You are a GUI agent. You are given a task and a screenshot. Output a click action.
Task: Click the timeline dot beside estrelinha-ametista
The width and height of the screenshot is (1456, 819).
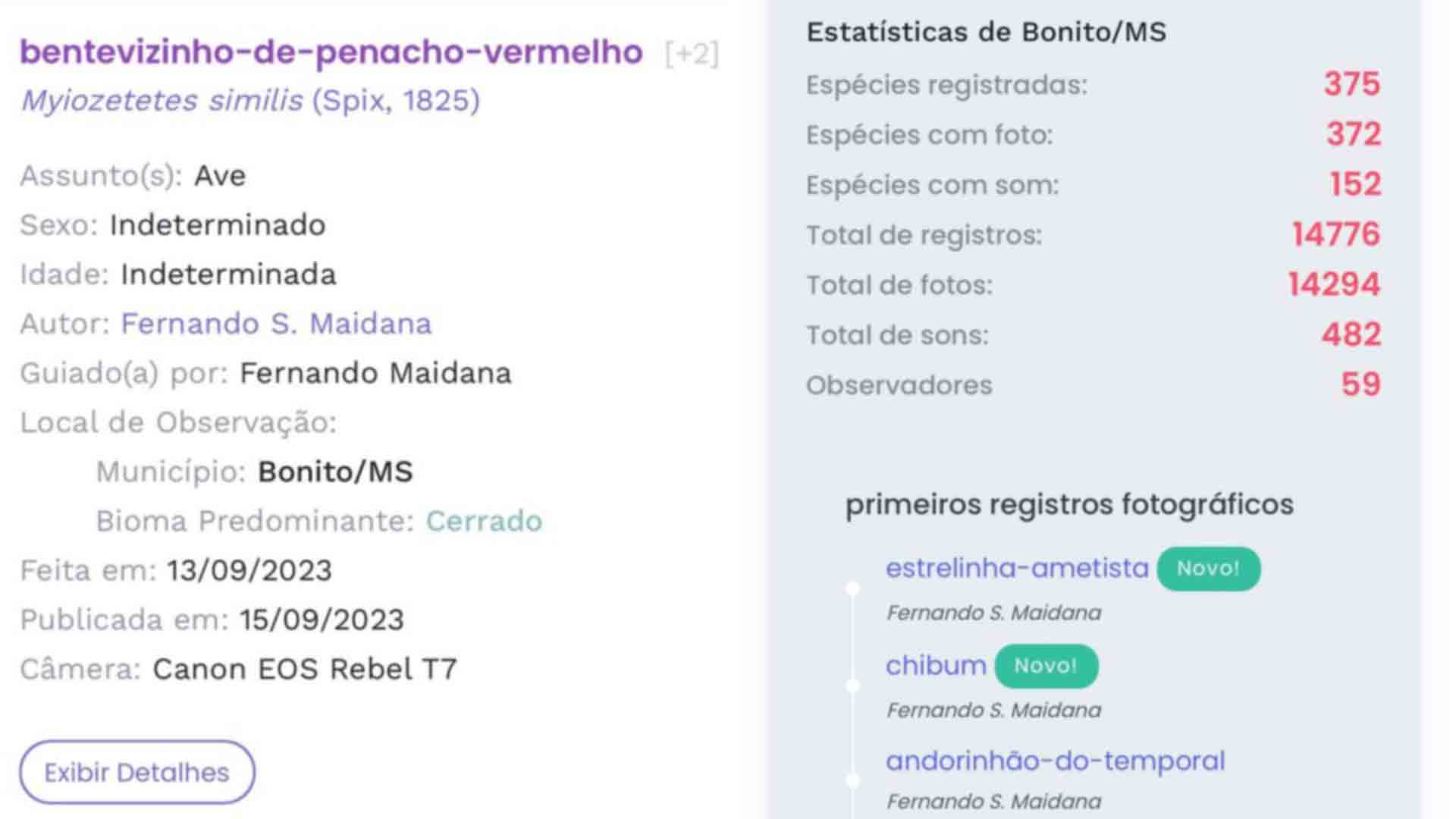click(x=853, y=588)
